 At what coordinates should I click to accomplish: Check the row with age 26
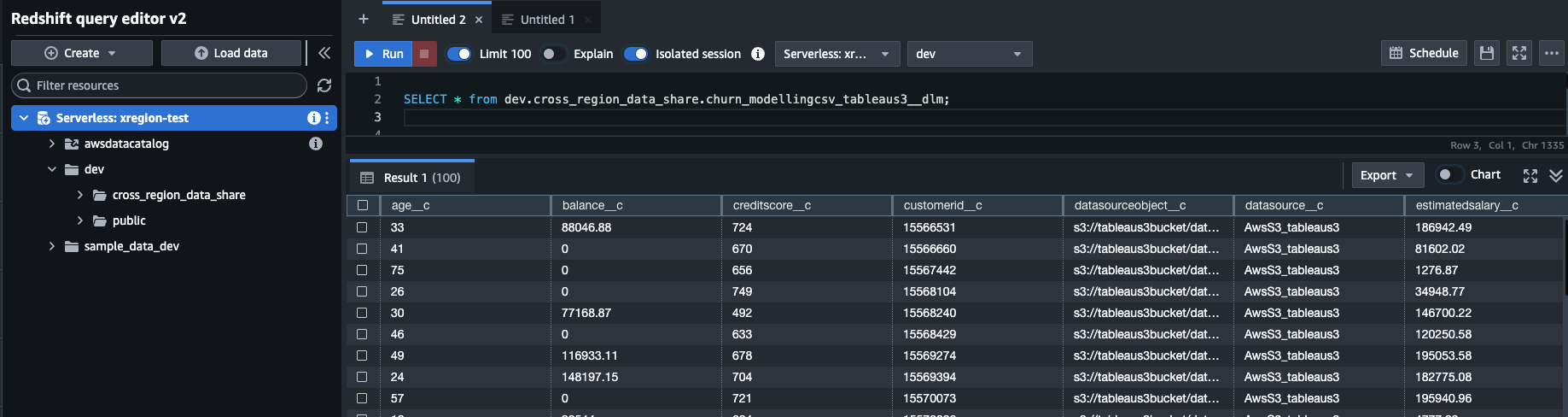click(x=362, y=291)
